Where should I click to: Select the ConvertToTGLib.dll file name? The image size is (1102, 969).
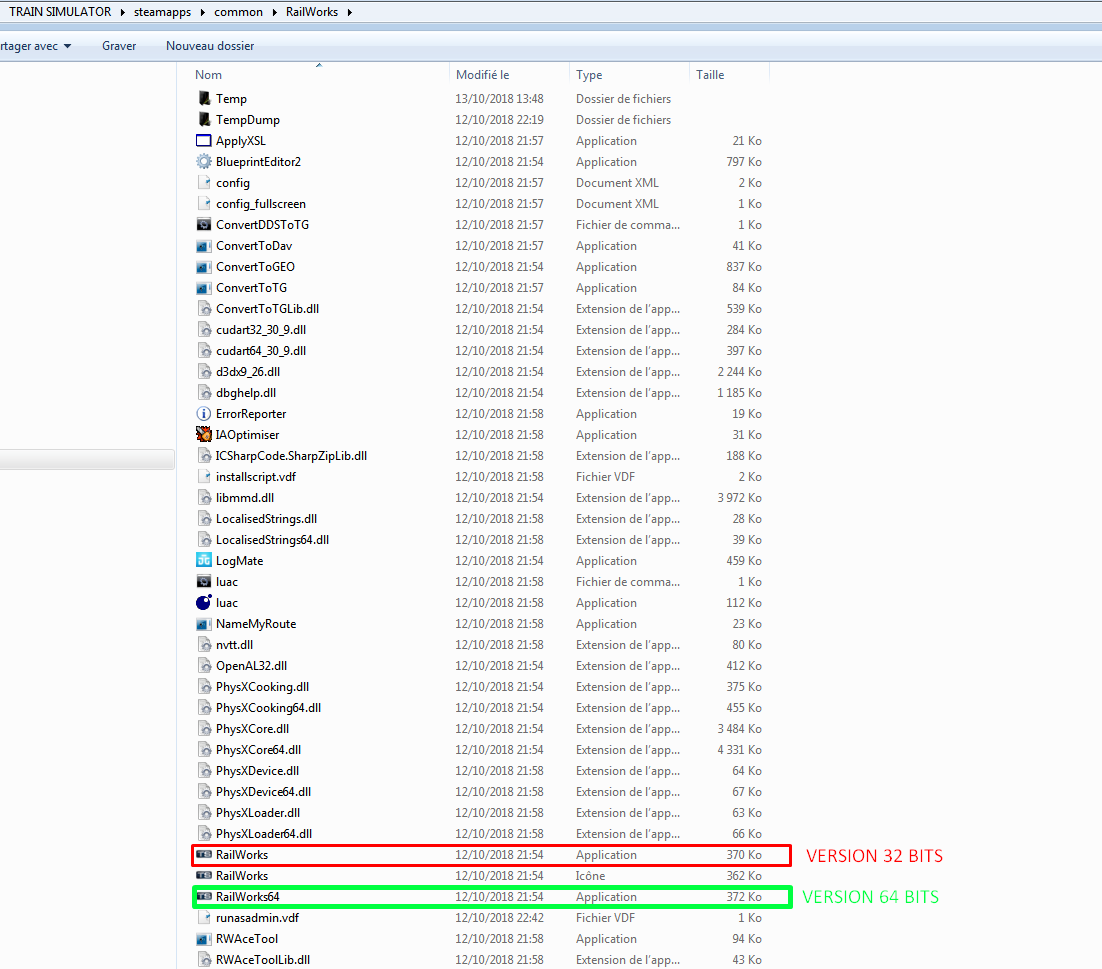[x=267, y=308]
